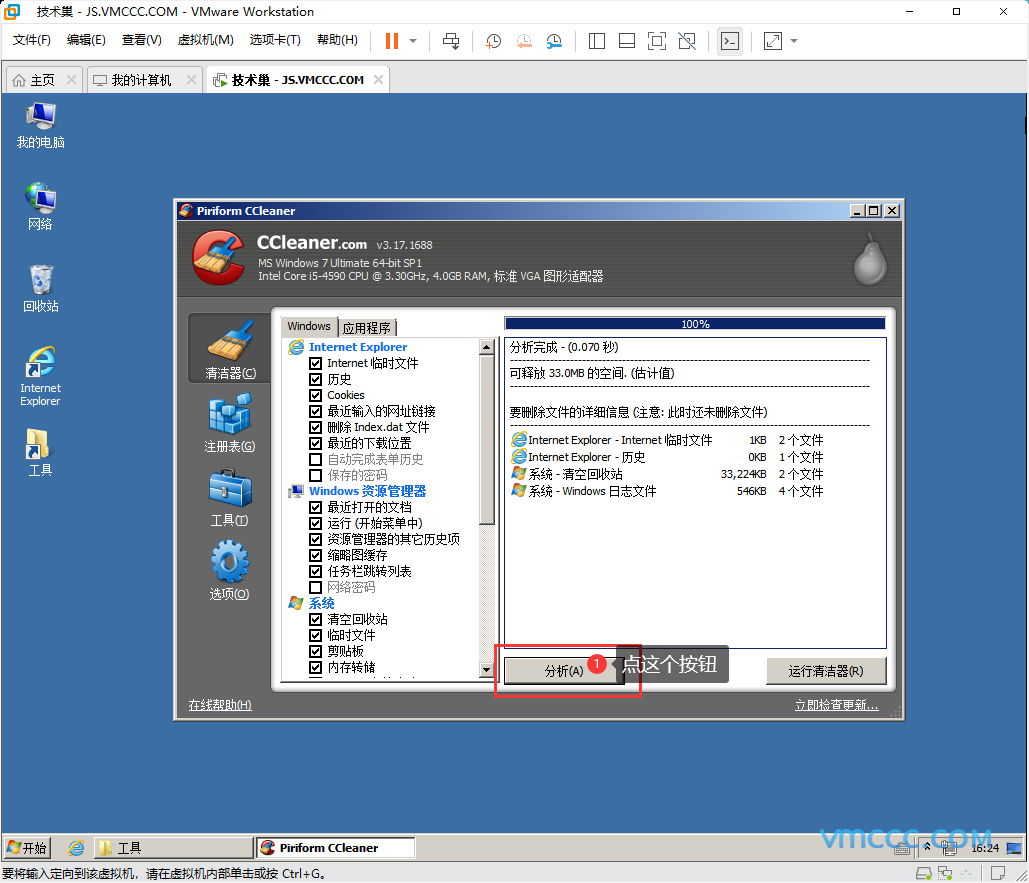Image resolution: width=1029 pixels, height=883 pixels.
Task: Toggle the VMware library sidebar view
Action: (597, 41)
